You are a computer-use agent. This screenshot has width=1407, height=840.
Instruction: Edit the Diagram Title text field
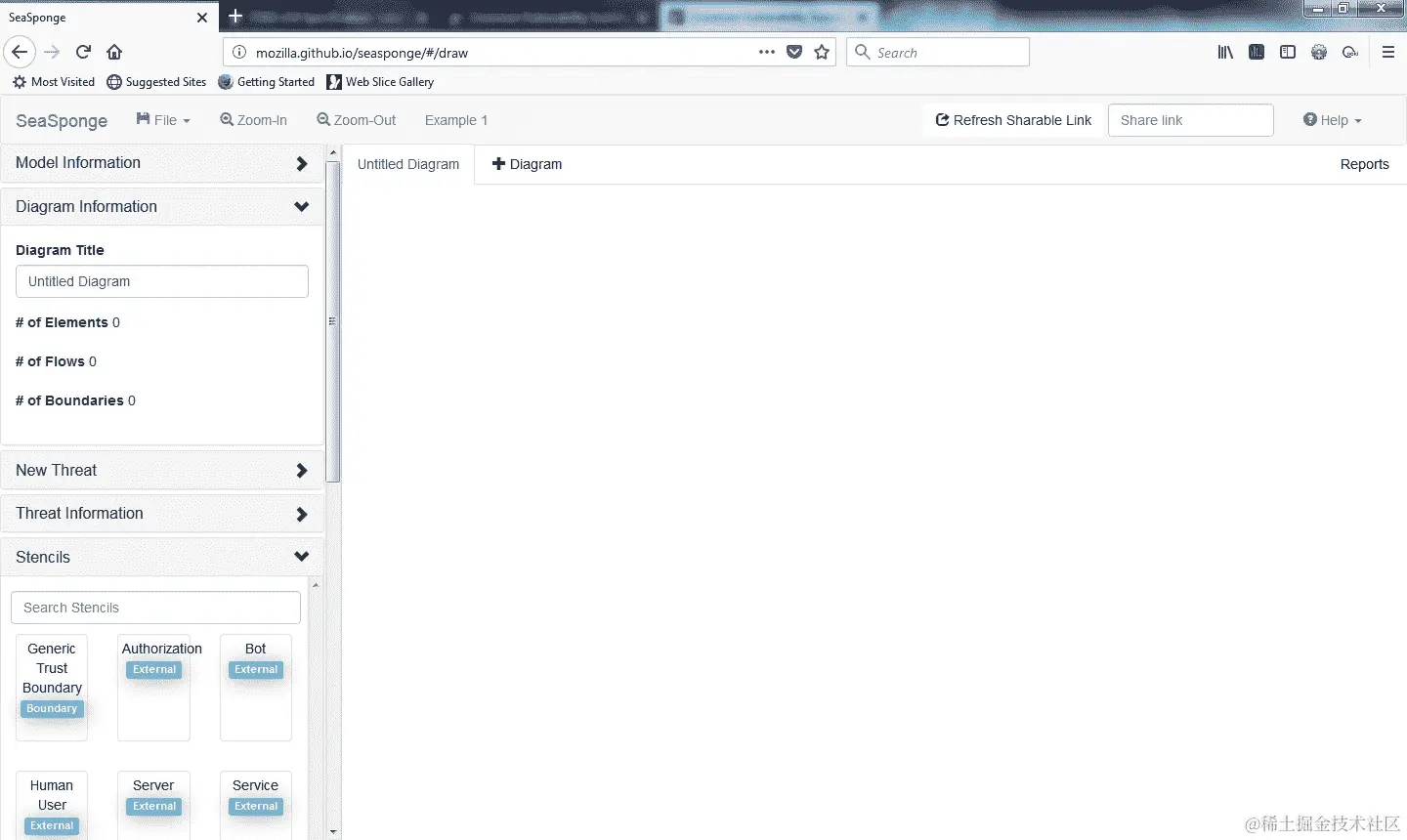tap(162, 281)
